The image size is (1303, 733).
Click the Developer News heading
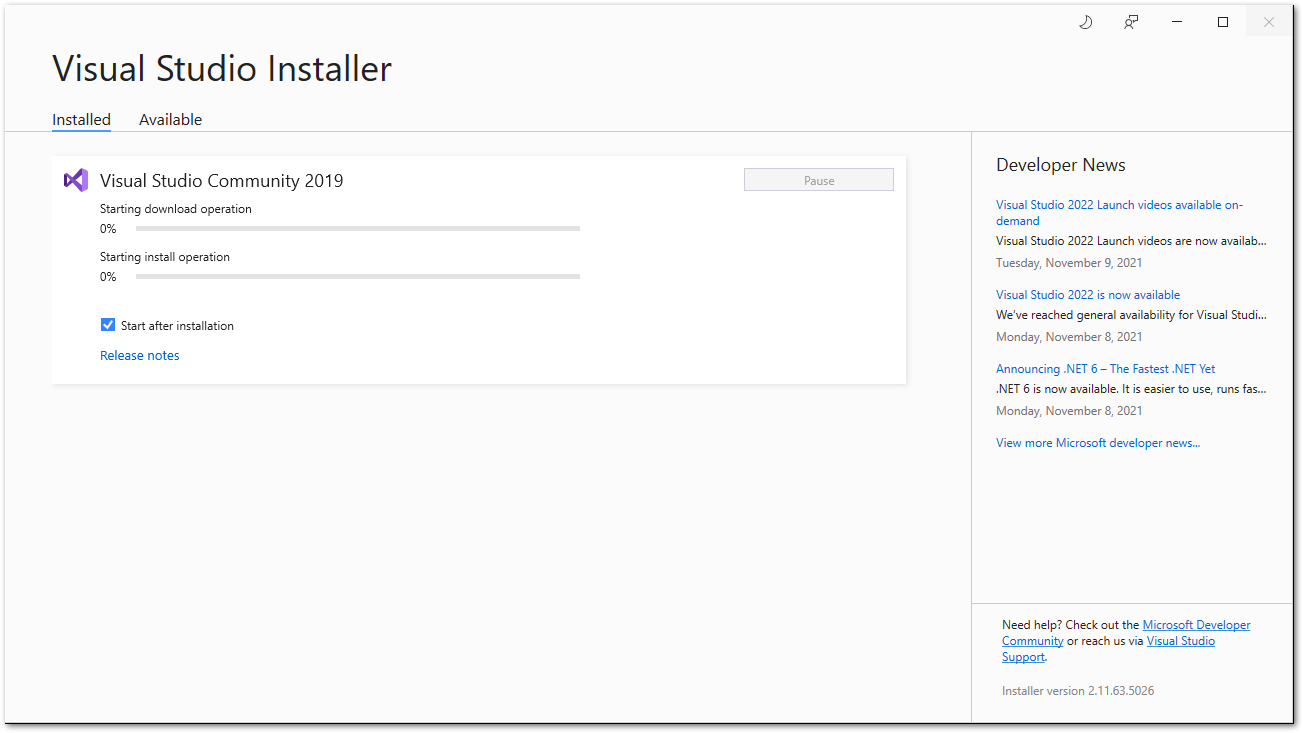coord(1061,165)
